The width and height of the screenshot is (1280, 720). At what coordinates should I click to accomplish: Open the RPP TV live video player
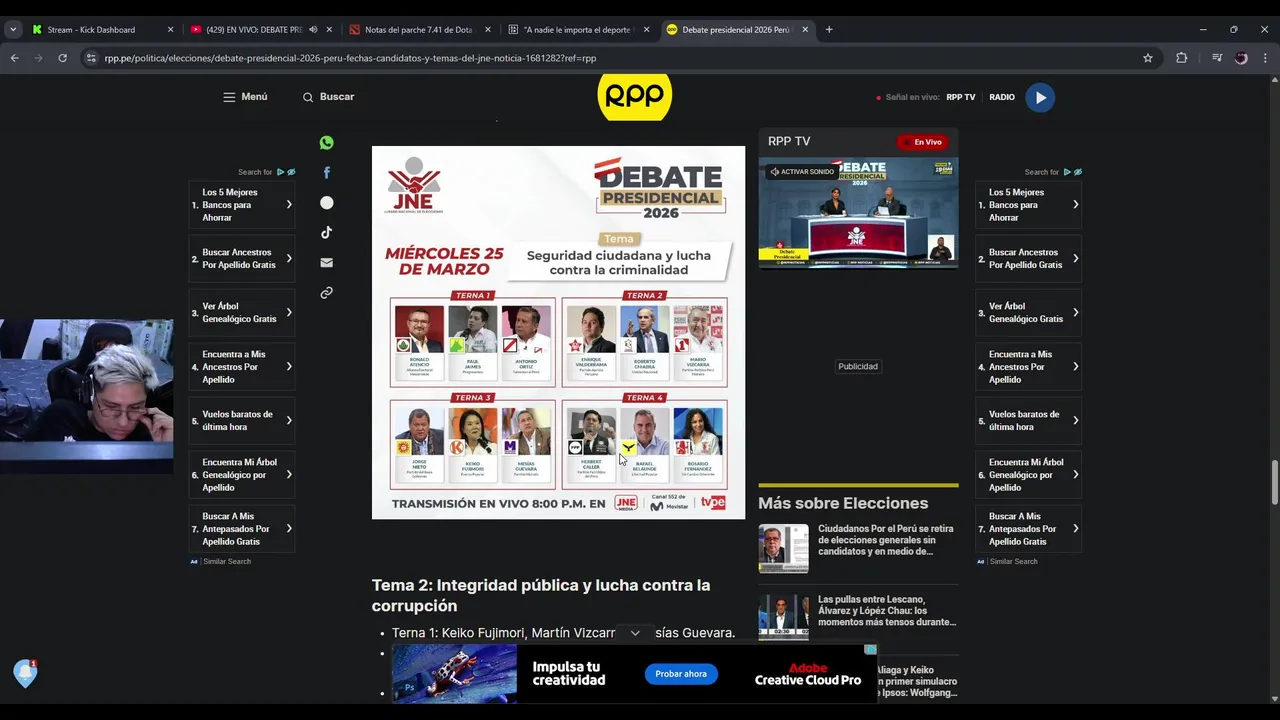858,212
